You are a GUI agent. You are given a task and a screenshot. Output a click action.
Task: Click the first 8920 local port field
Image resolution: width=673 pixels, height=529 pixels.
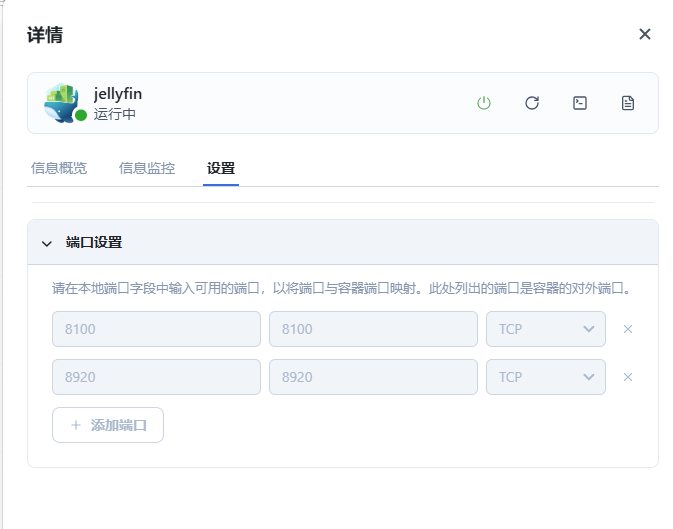[x=156, y=377]
